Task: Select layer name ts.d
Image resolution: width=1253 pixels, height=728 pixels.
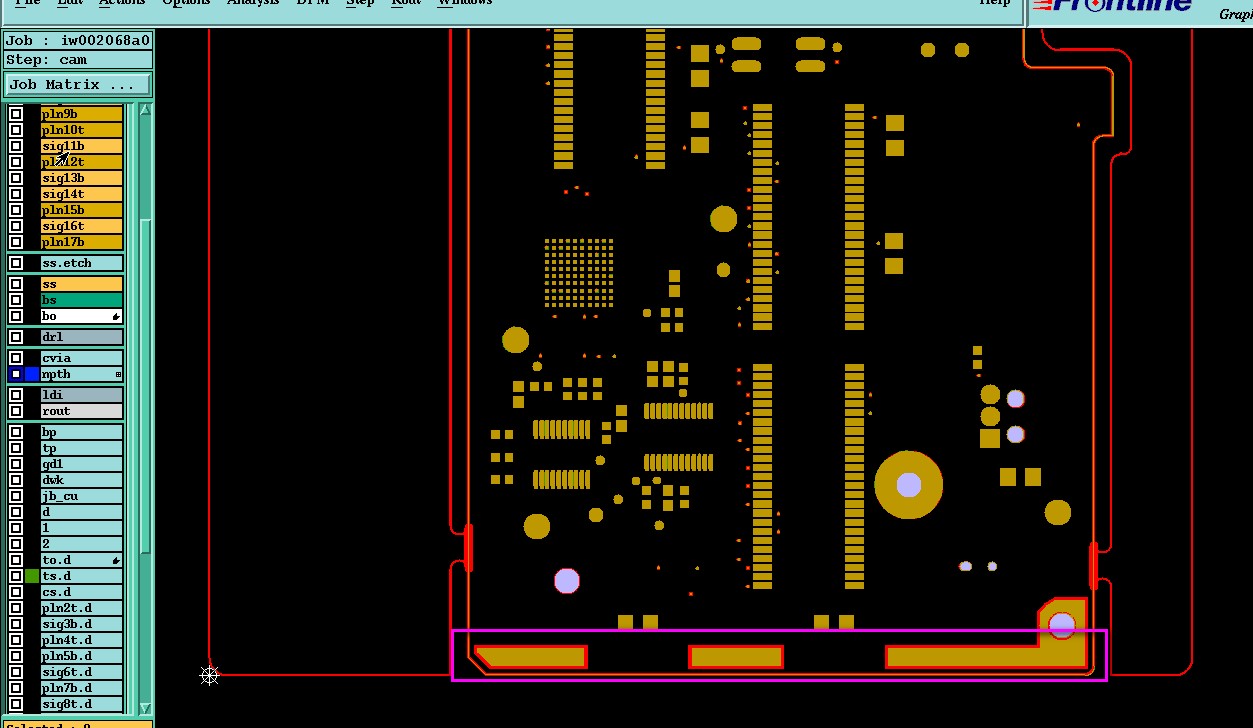Action: [81, 576]
